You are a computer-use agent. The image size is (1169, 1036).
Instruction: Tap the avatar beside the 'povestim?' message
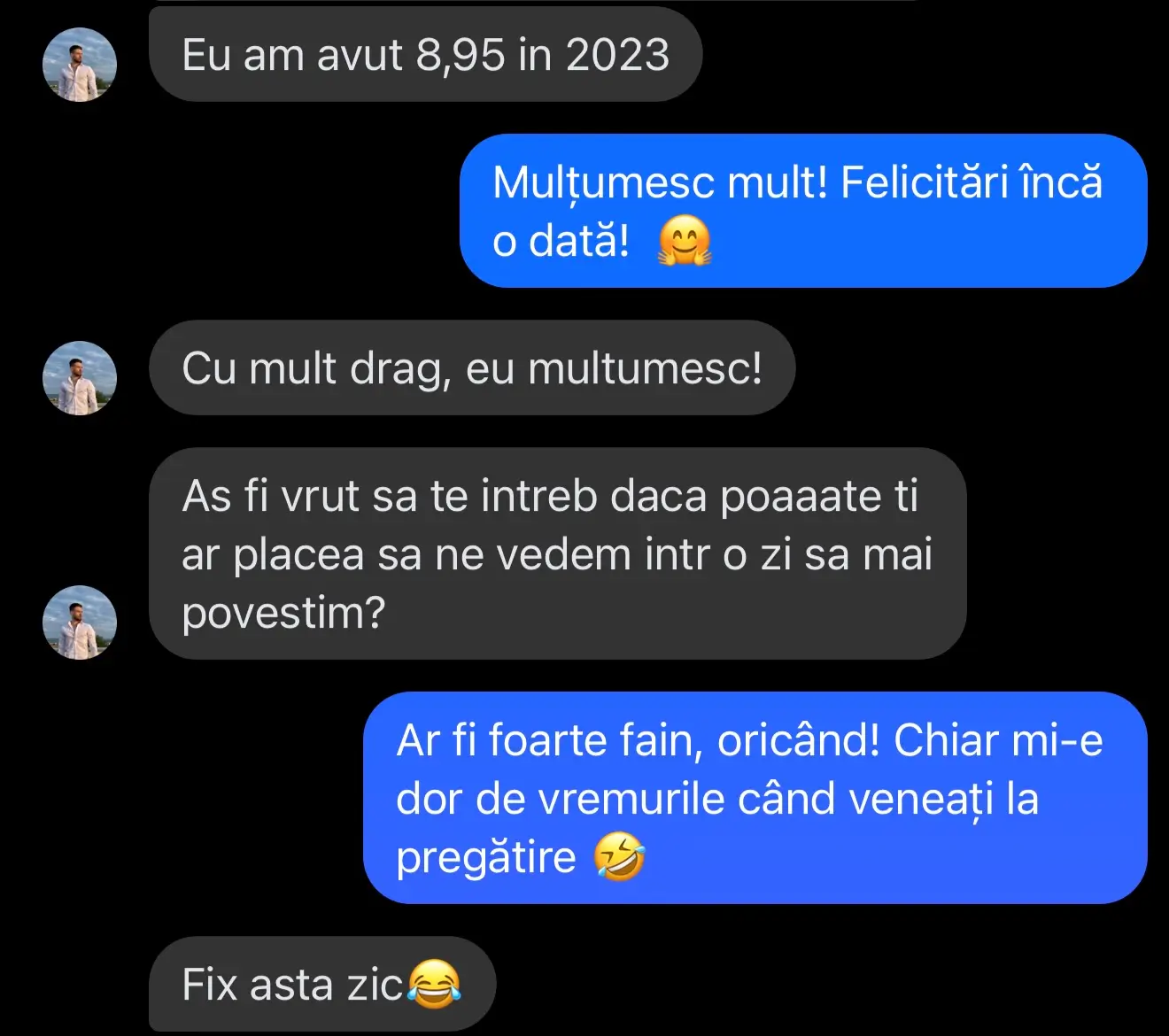coord(80,622)
